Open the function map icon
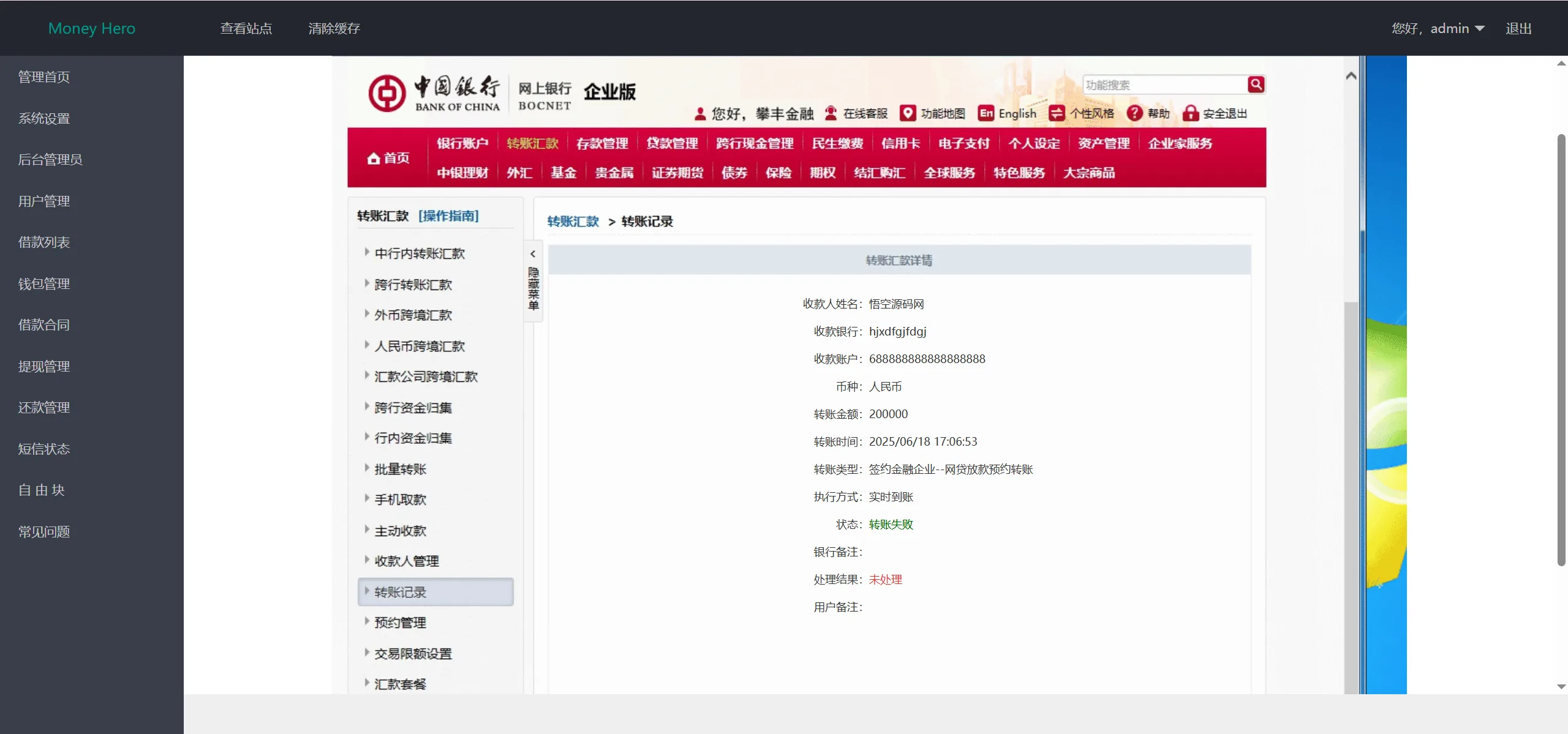This screenshot has height=734, width=1568. pyautogui.click(x=908, y=113)
